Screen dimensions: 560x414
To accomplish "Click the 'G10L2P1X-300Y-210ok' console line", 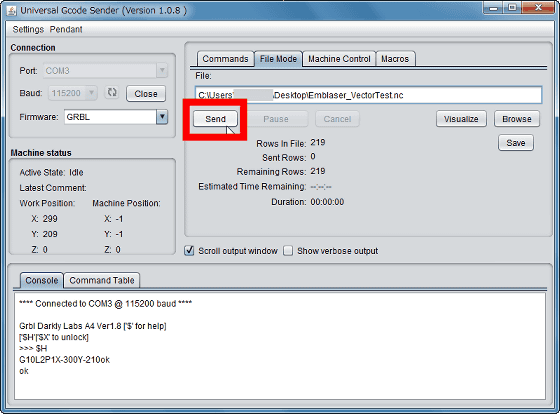I will 64,360.
